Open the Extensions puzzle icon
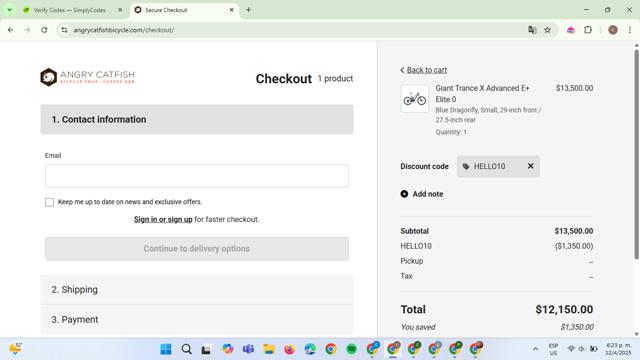 [x=588, y=30]
